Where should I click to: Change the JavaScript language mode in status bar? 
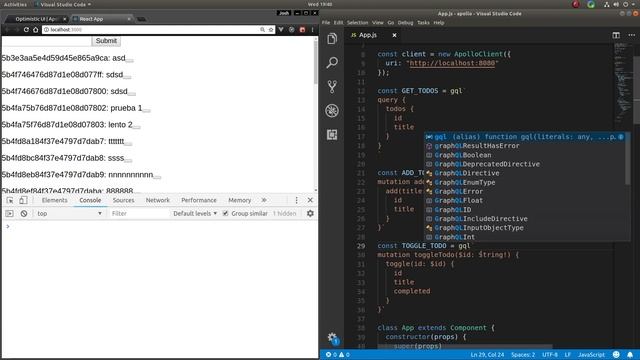click(x=591, y=355)
